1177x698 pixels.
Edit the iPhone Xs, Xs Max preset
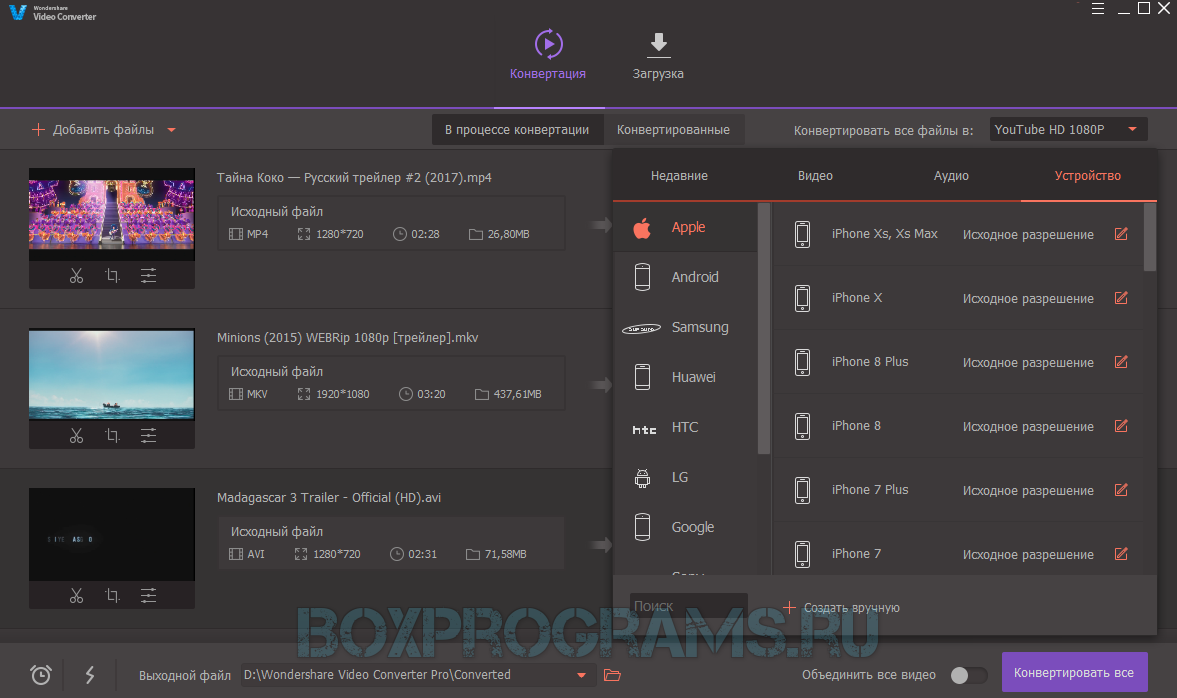pyautogui.click(x=1121, y=233)
